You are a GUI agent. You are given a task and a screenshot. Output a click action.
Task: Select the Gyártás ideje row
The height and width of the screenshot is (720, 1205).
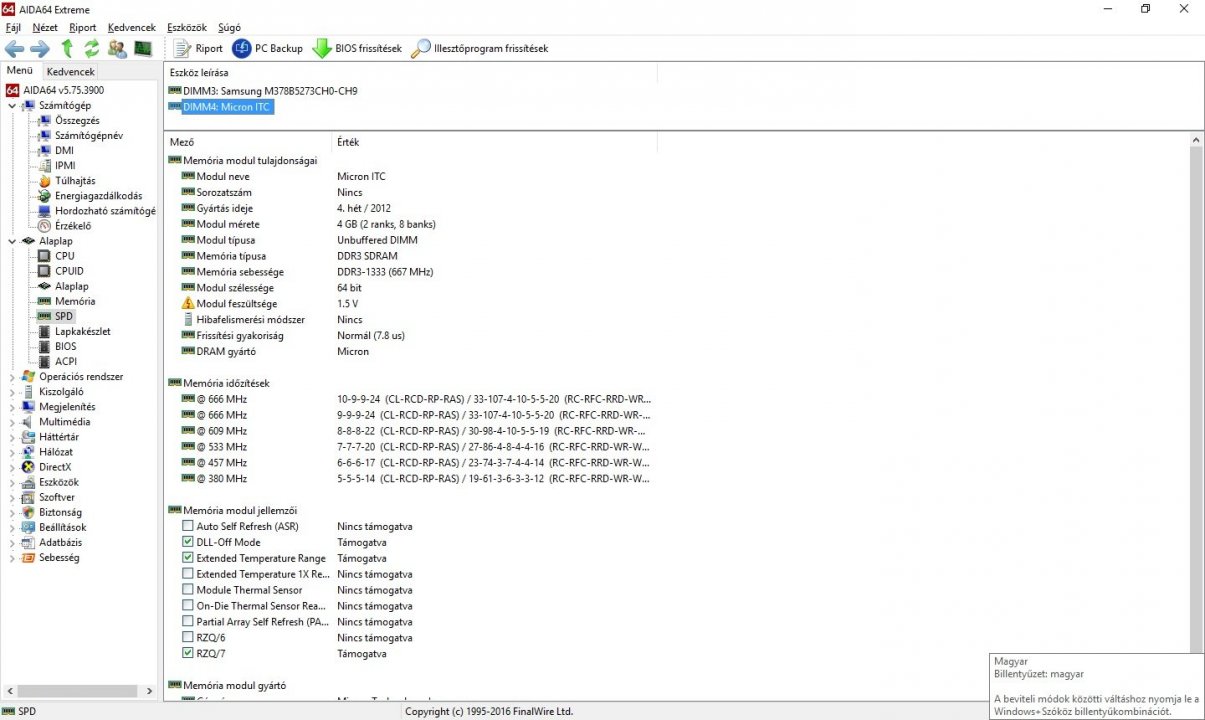click(x=410, y=208)
